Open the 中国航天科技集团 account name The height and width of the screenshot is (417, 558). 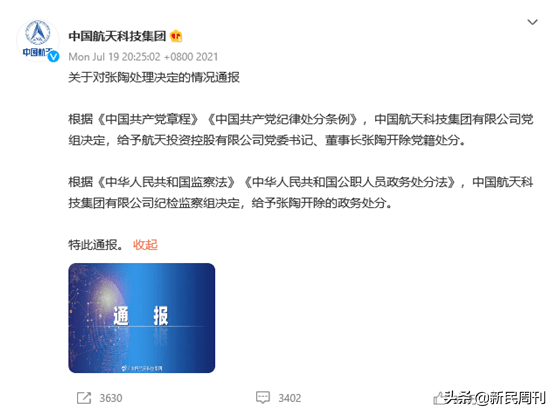pyautogui.click(x=117, y=36)
